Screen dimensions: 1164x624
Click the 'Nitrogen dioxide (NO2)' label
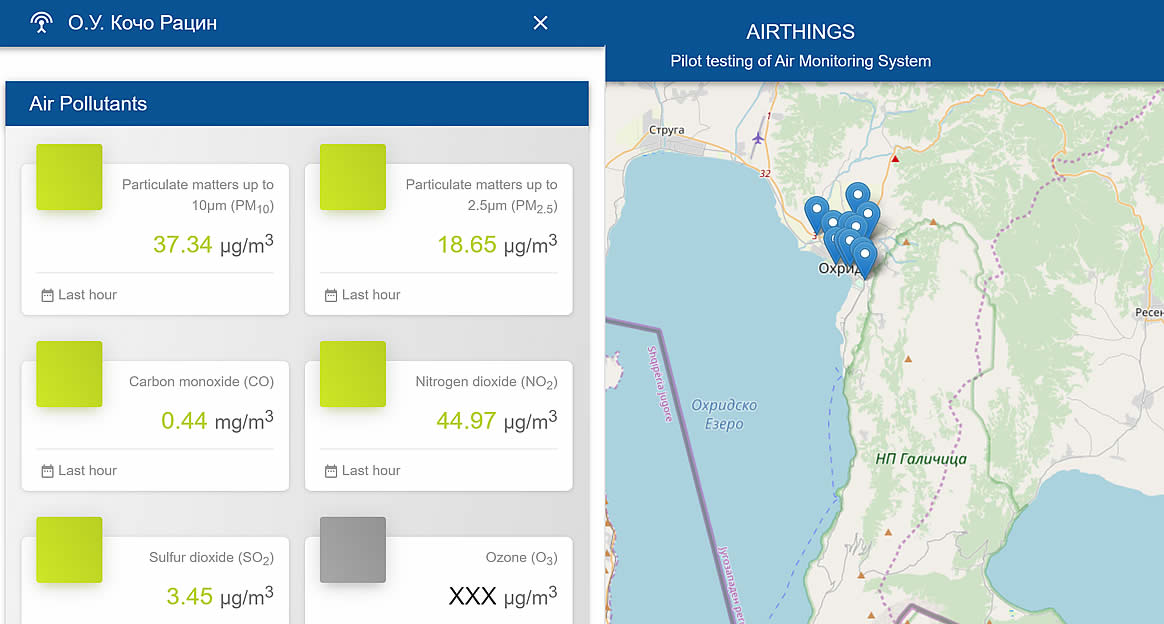tap(486, 382)
